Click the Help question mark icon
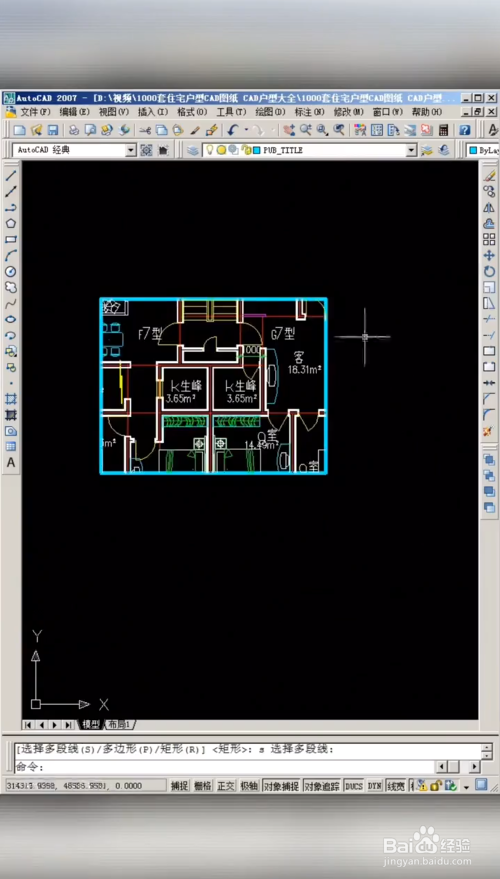 pyautogui.click(x=465, y=130)
